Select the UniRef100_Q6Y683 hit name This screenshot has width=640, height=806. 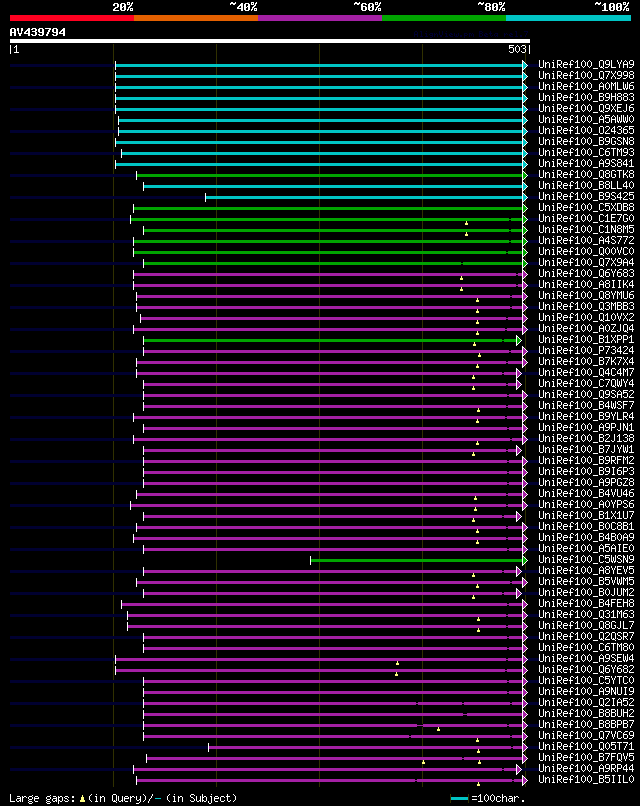(586, 273)
